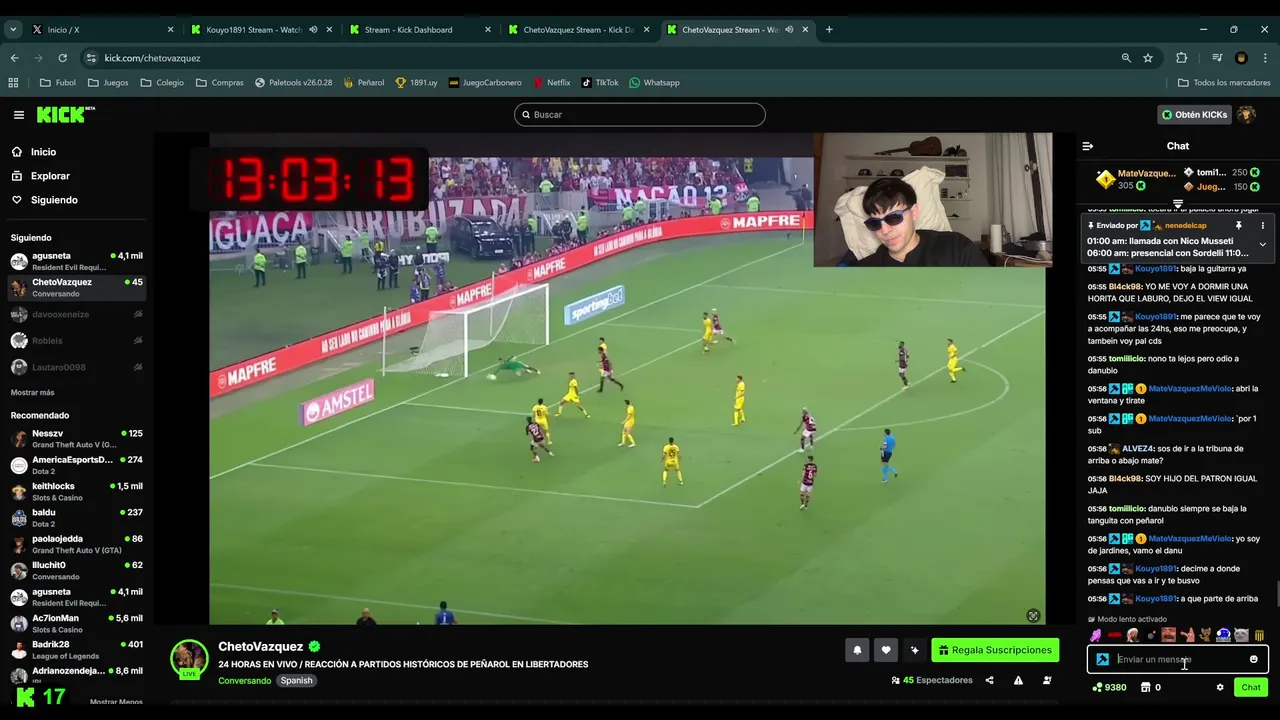Open the emoji picker in chat

(x=1254, y=659)
